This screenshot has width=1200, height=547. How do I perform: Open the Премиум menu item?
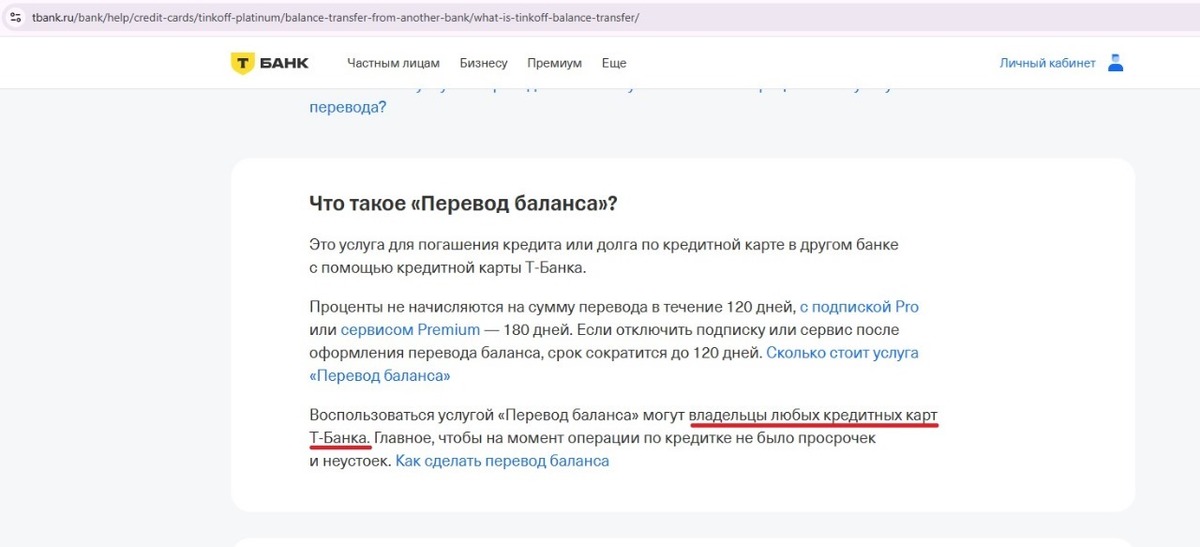tap(554, 63)
